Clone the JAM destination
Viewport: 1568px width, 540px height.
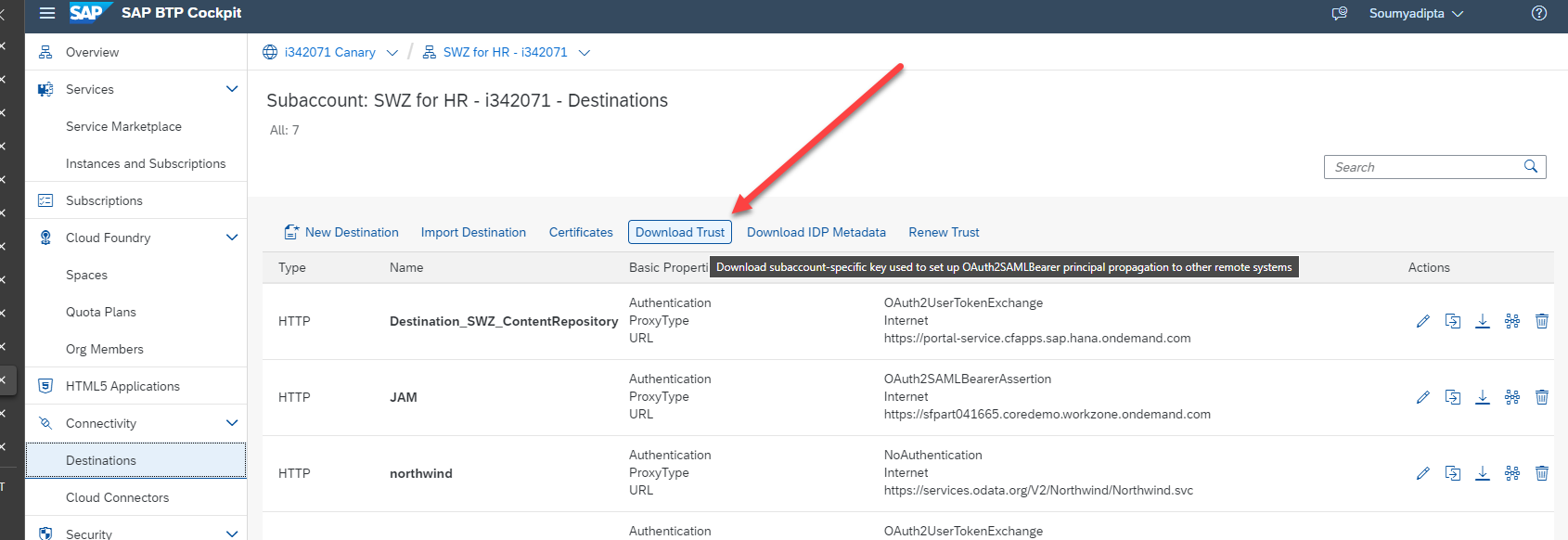pyautogui.click(x=1453, y=397)
